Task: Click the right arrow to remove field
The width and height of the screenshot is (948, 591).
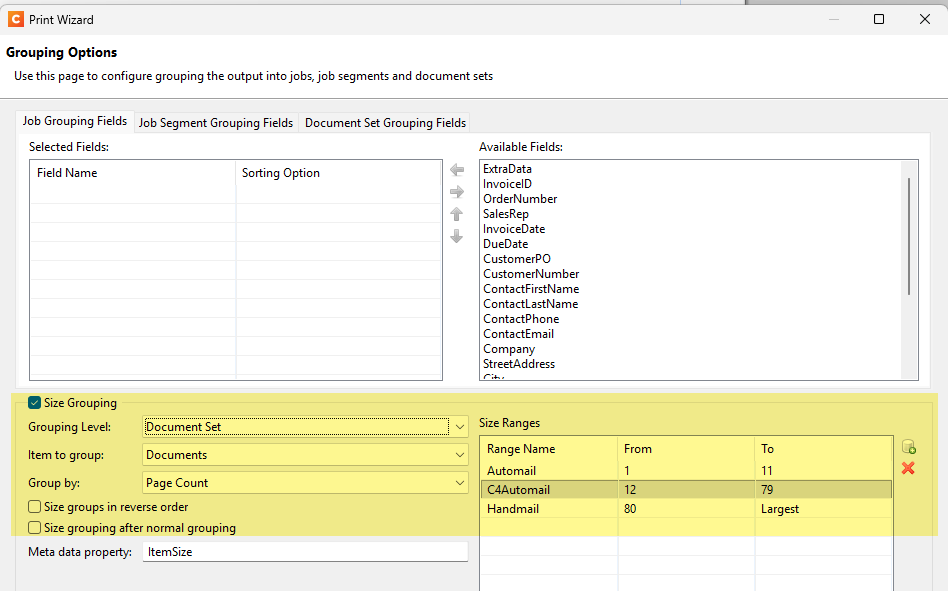Action: coord(457,192)
